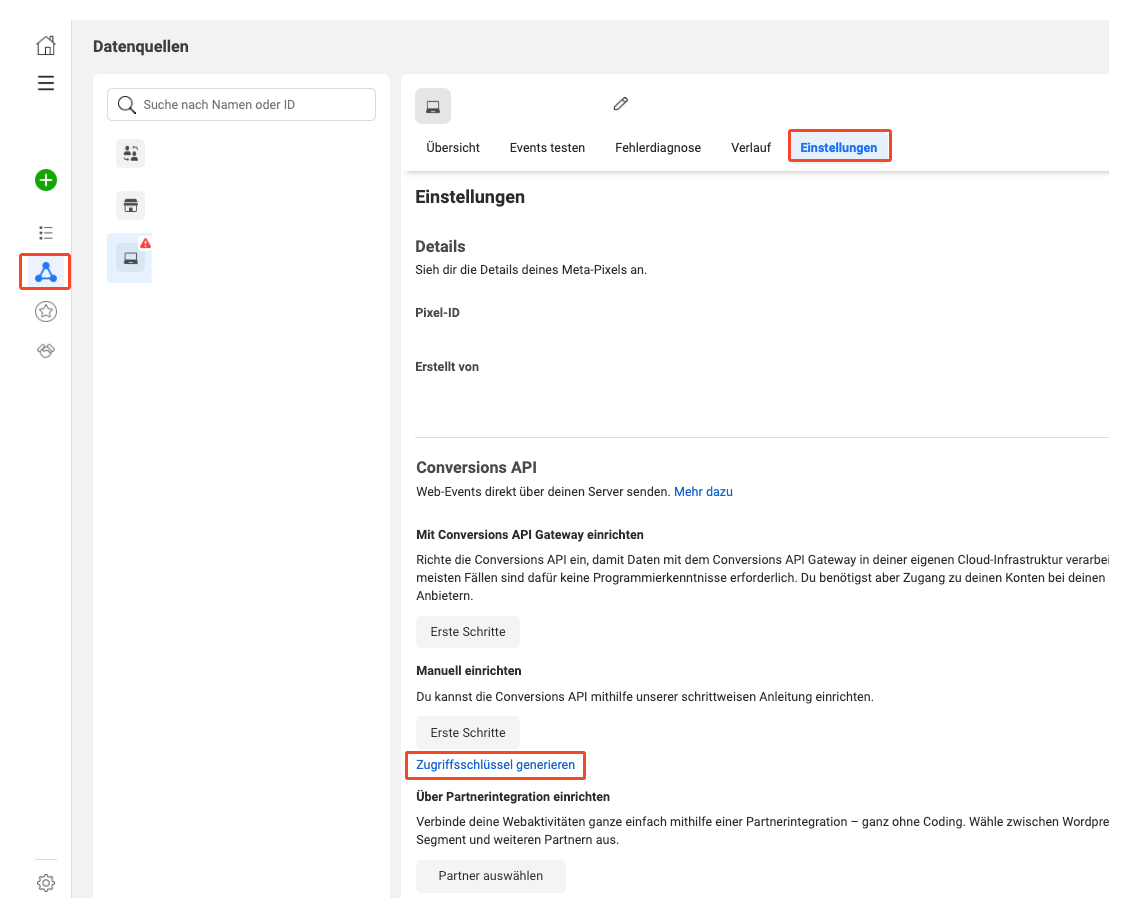Open the Verlauf tab

pyautogui.click(x=750, y=148)
